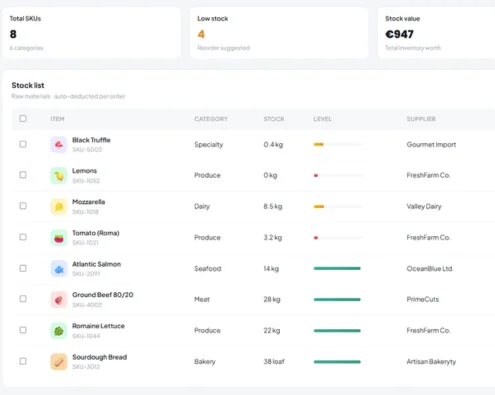Viewport: 495px width, 395px height.
Task: Click the SUPPLIER column header
Action: pyautogui.click(x=421, y=119)
